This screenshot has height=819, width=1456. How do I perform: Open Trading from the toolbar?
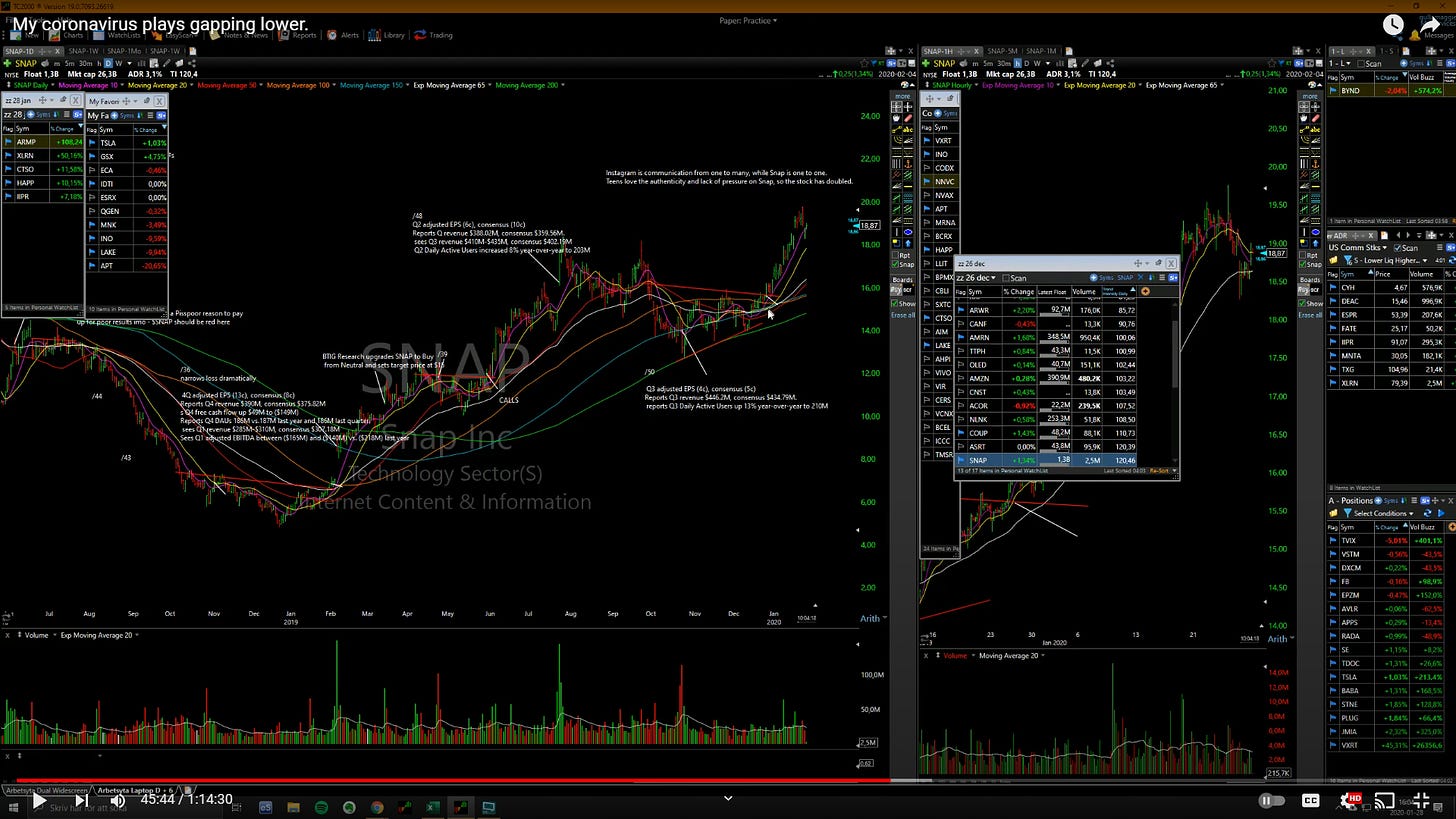pos(434,35)
